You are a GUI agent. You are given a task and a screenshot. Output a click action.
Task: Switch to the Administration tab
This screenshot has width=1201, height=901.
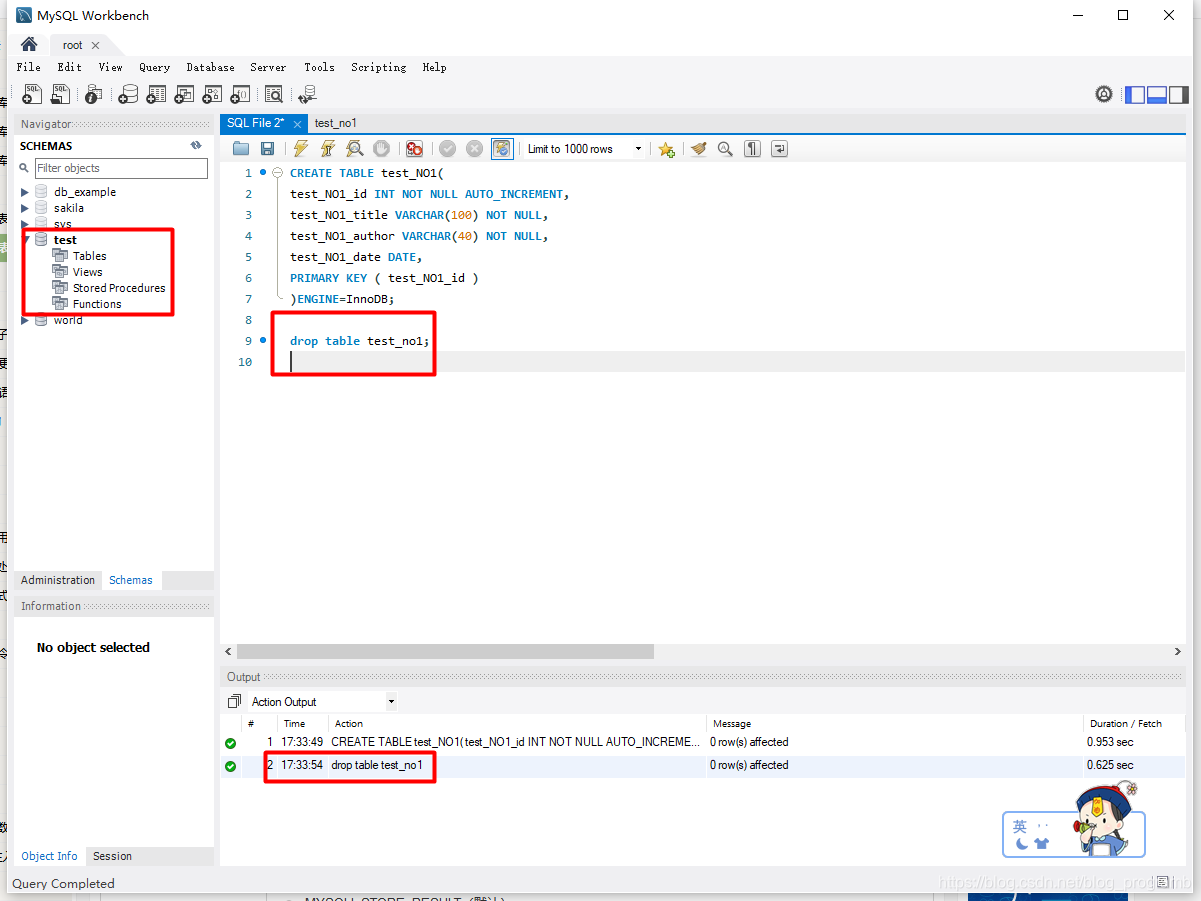coord(58,580)
